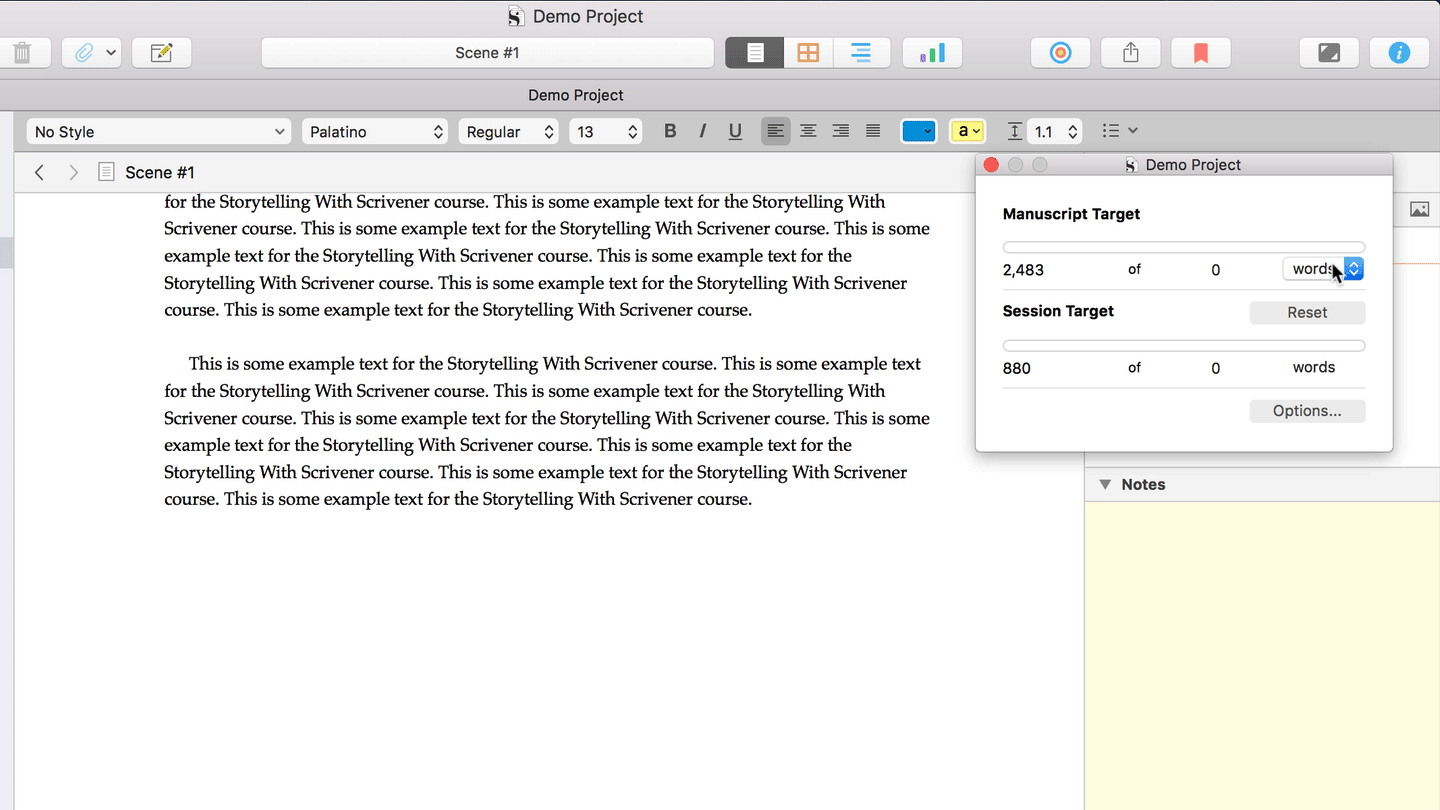This screenshot has width=1440, height=810.
Task: Click the 880 session word count
Action: pyautogui.click(x=1016, y=368)
